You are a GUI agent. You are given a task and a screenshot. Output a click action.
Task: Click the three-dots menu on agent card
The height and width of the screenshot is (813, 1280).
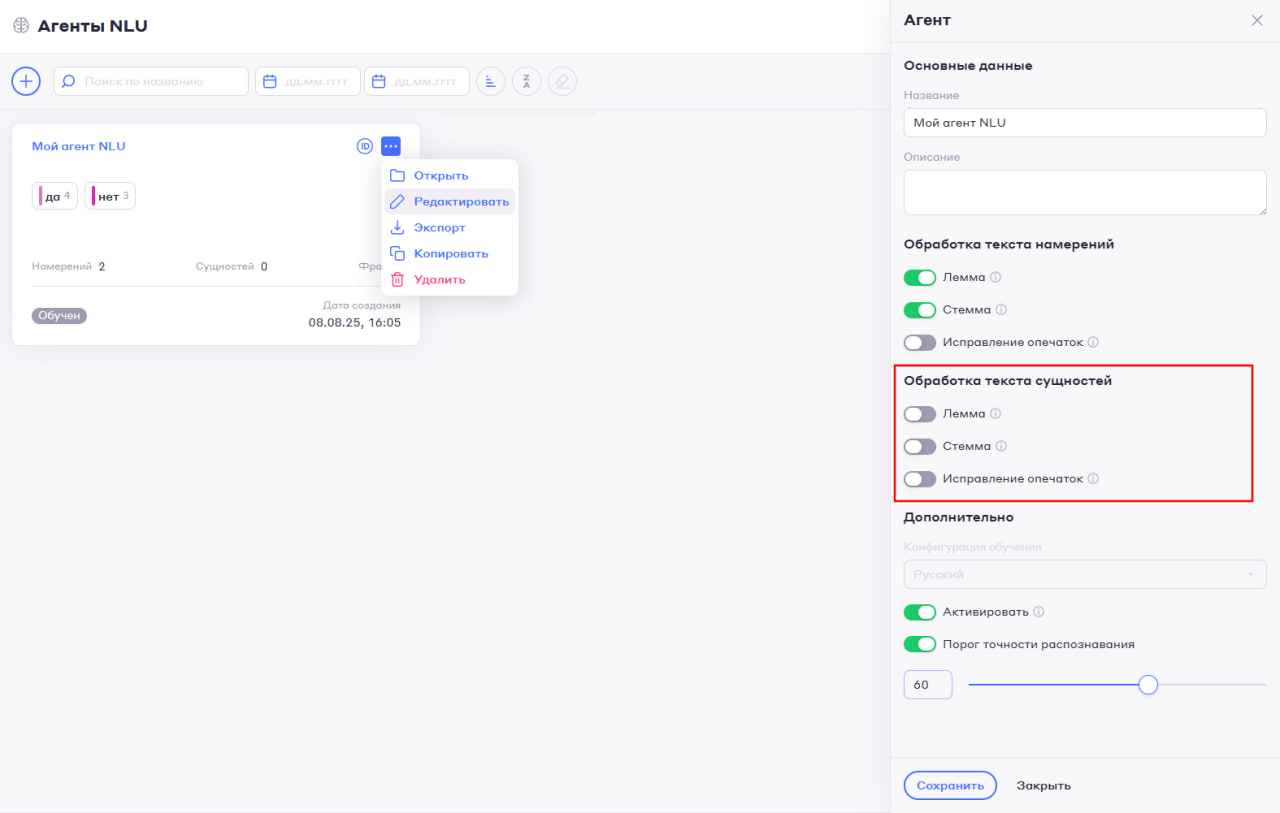click(x=391, y=146)
